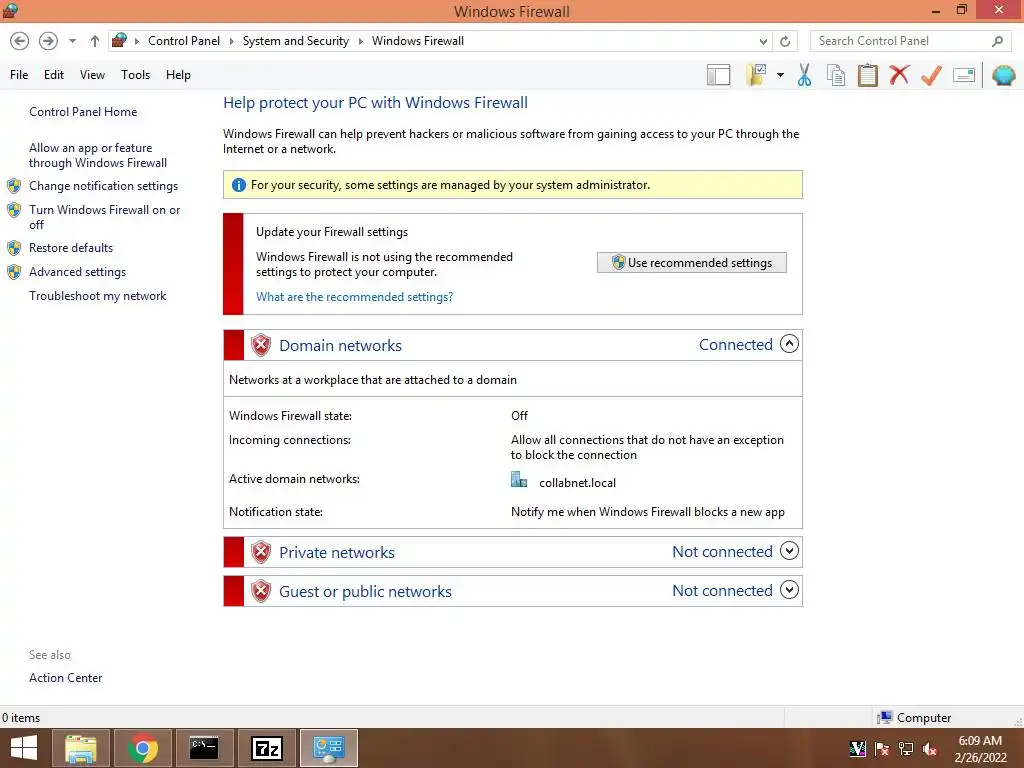Refresh the Windows Firewall page
Screen dimensions: 1024x768
click(x=785, y=41)
